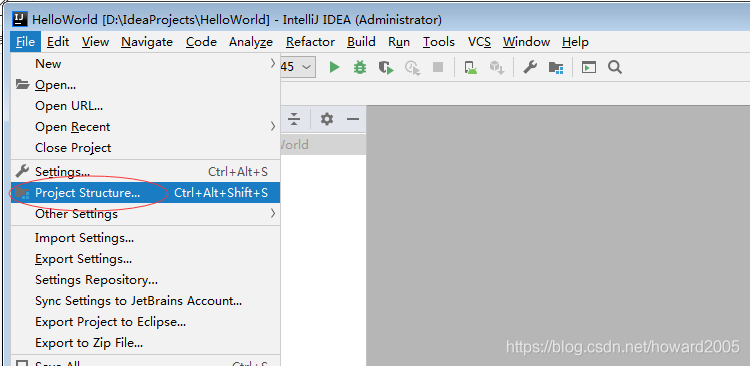Image resolution: width=750 pixels, height=366 pixels.
Task: Run with Coverage shield icon
Action: tap(386, 67)
